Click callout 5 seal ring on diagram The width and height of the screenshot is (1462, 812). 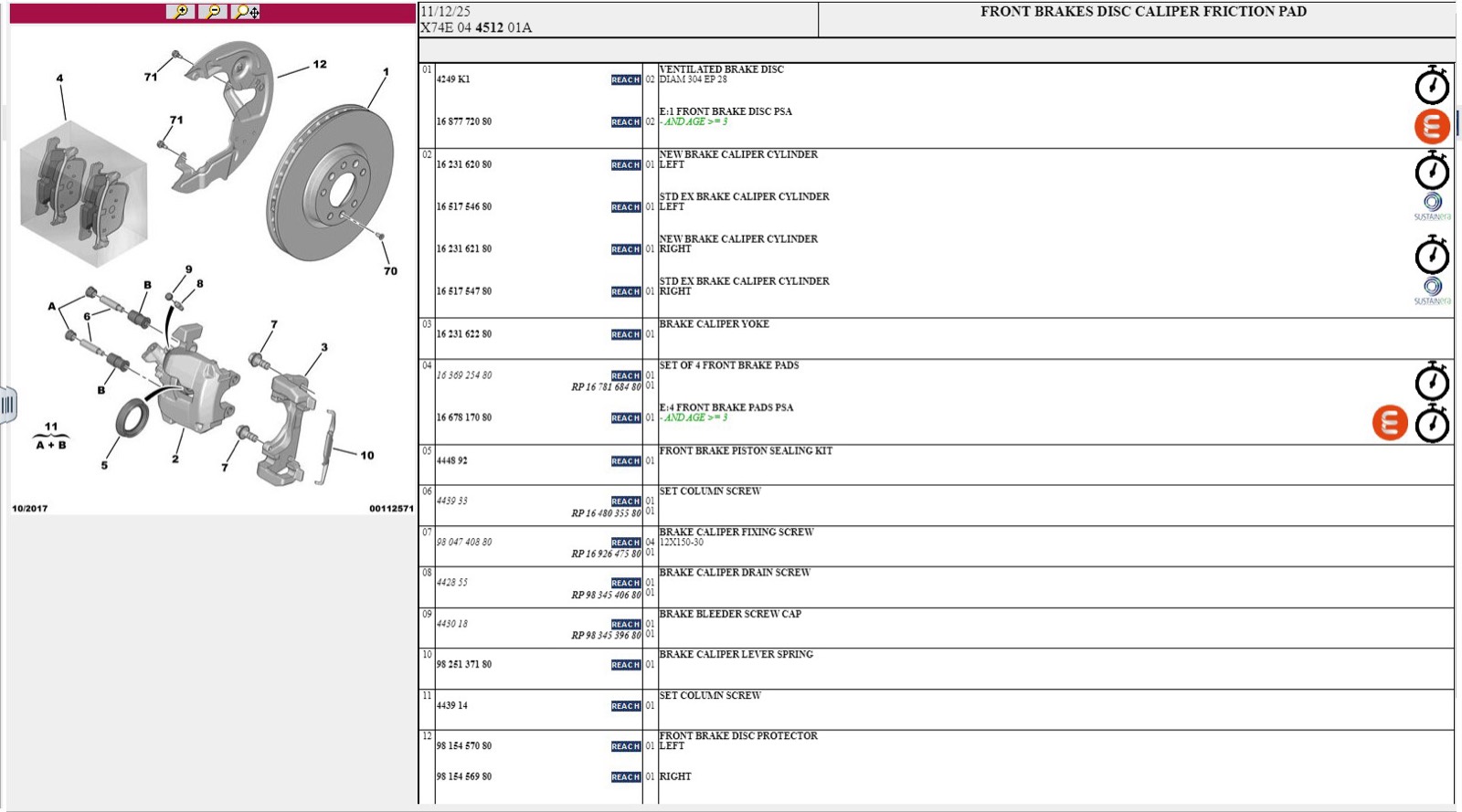104,465
